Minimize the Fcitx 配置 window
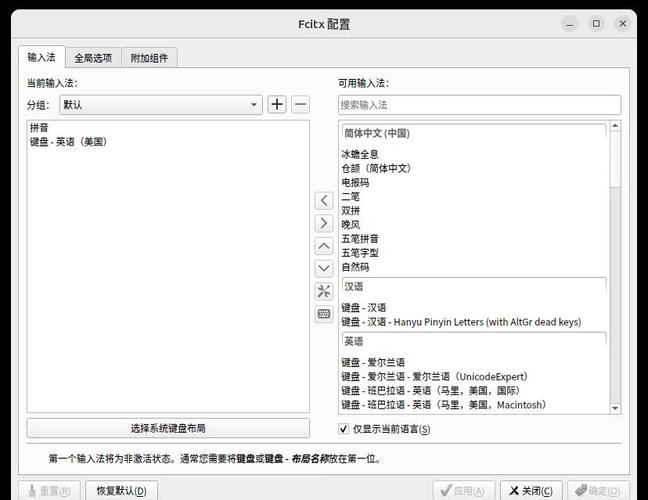The width and height of the screenshot is (648, 500). coord(570,24)
